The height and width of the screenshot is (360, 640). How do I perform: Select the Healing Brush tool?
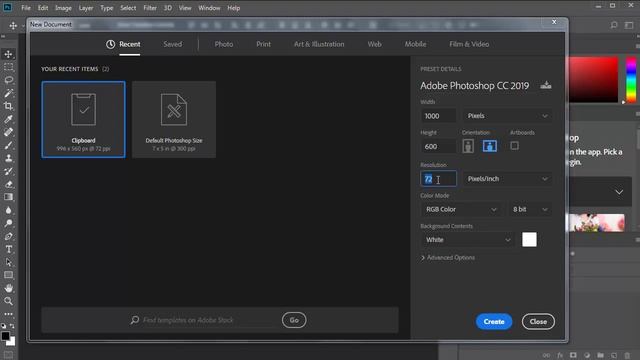tap(8, 132)
